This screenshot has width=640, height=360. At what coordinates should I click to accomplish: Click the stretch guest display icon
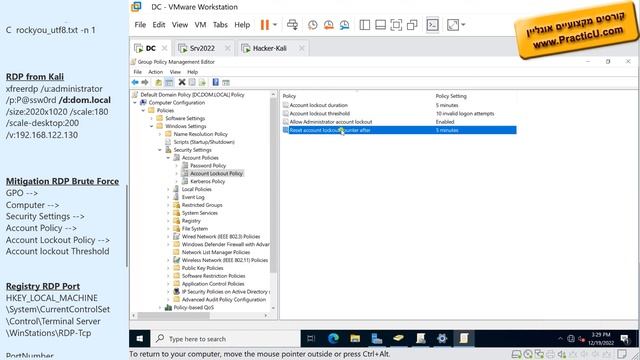tap(453, 25)
